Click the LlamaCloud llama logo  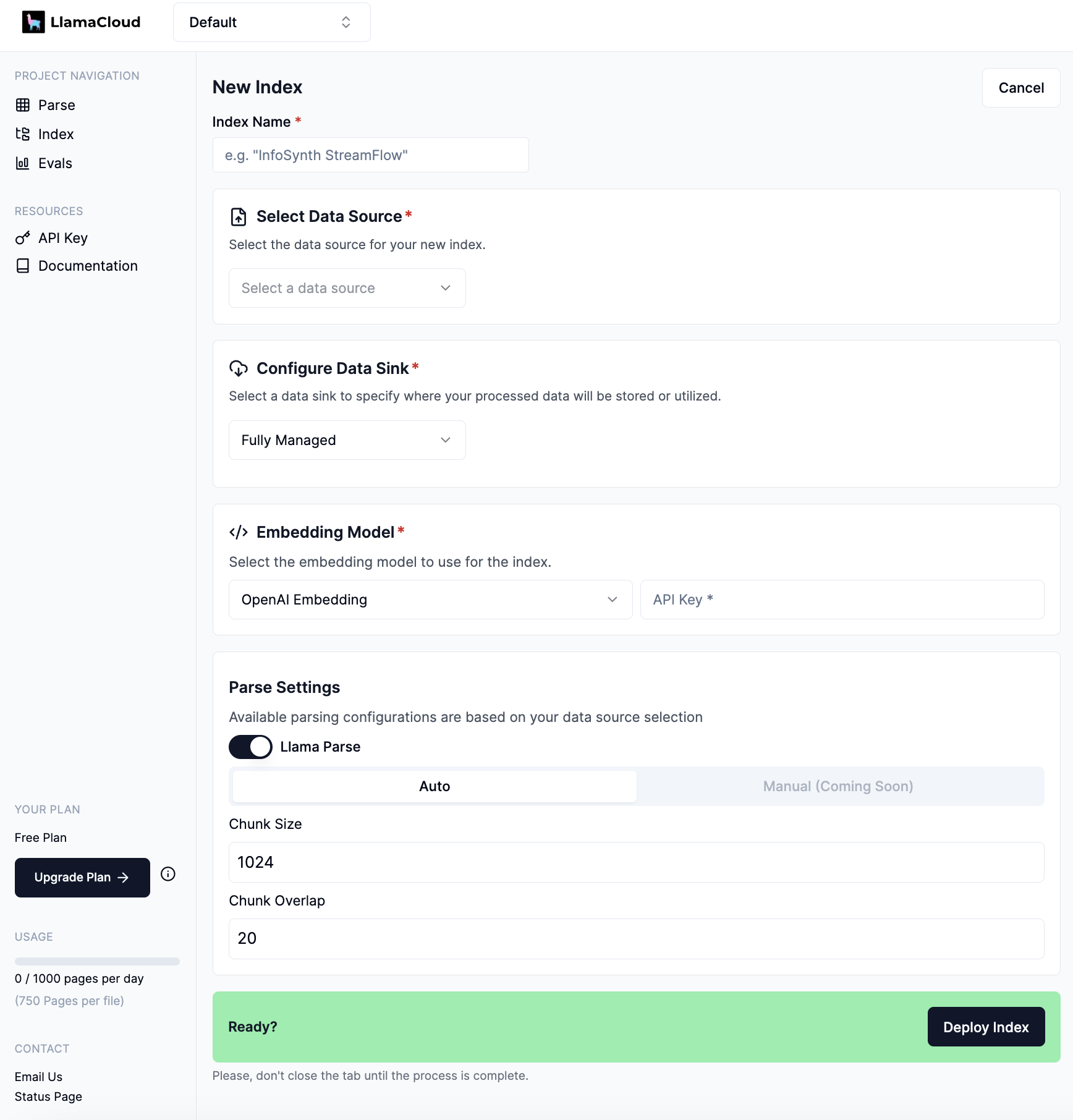click(34, 22)
